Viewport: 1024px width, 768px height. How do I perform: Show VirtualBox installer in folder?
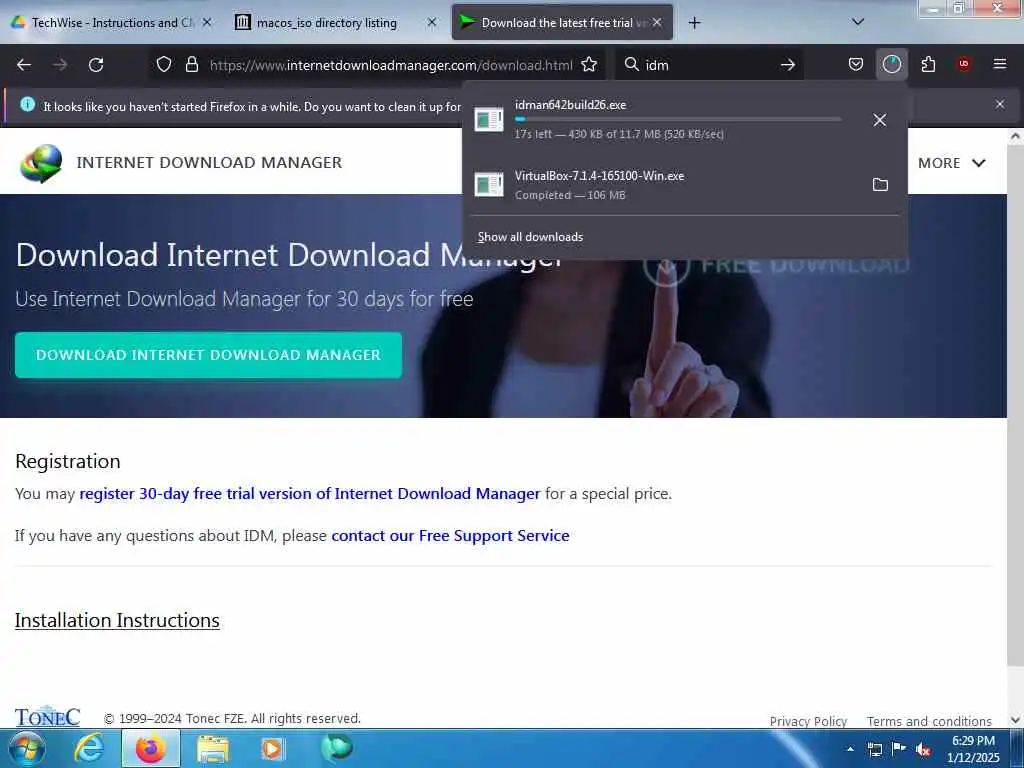(880, 185)
